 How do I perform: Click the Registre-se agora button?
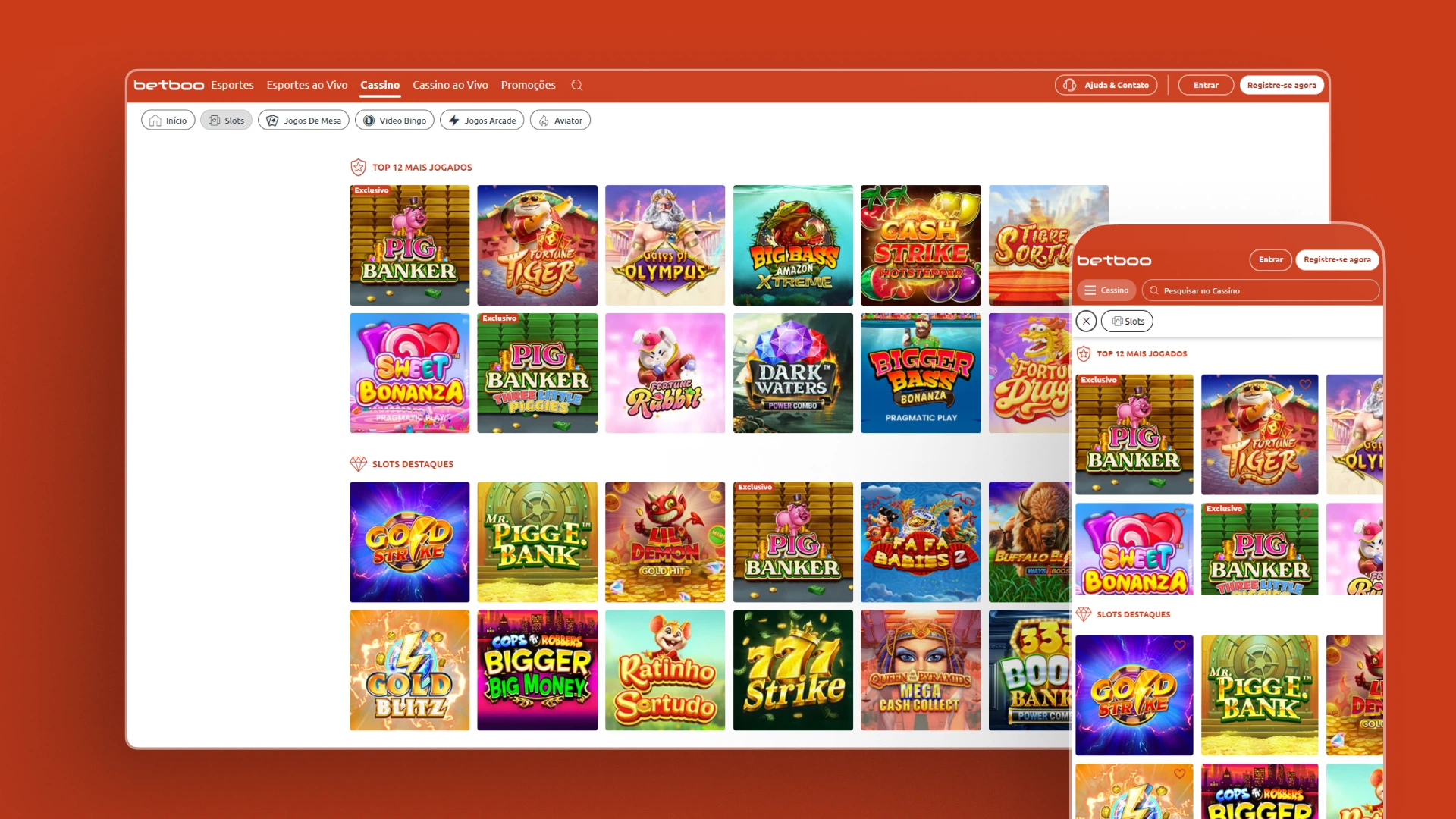[x=1282, y=85]
